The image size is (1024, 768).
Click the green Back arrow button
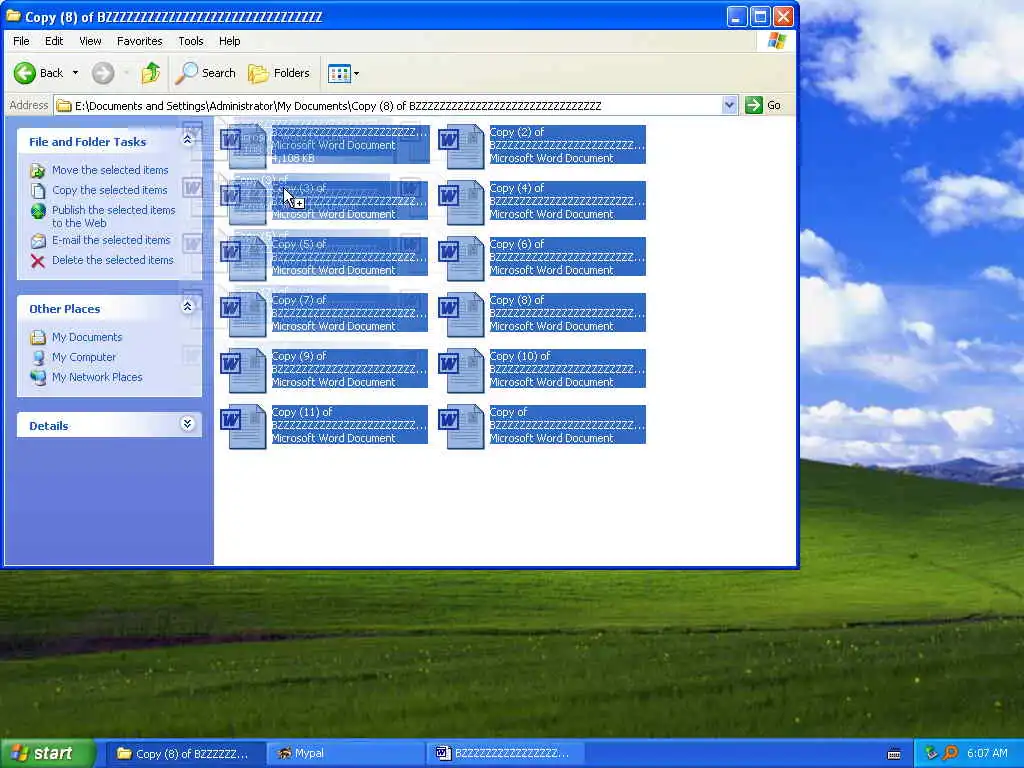coord(25,73)
